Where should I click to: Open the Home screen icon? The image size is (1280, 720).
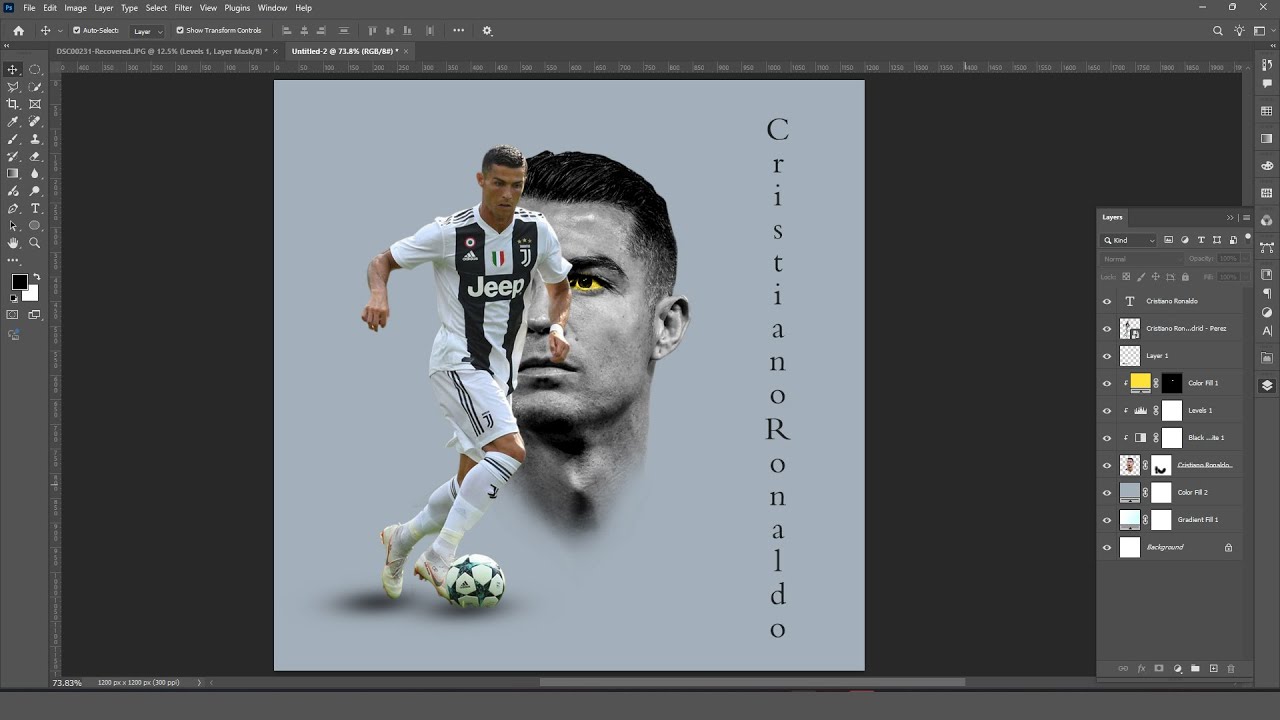[x=18, y=31]
